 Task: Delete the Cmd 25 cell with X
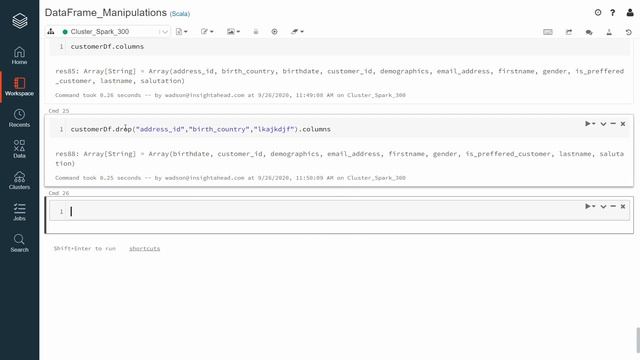(x=623, y=124)
